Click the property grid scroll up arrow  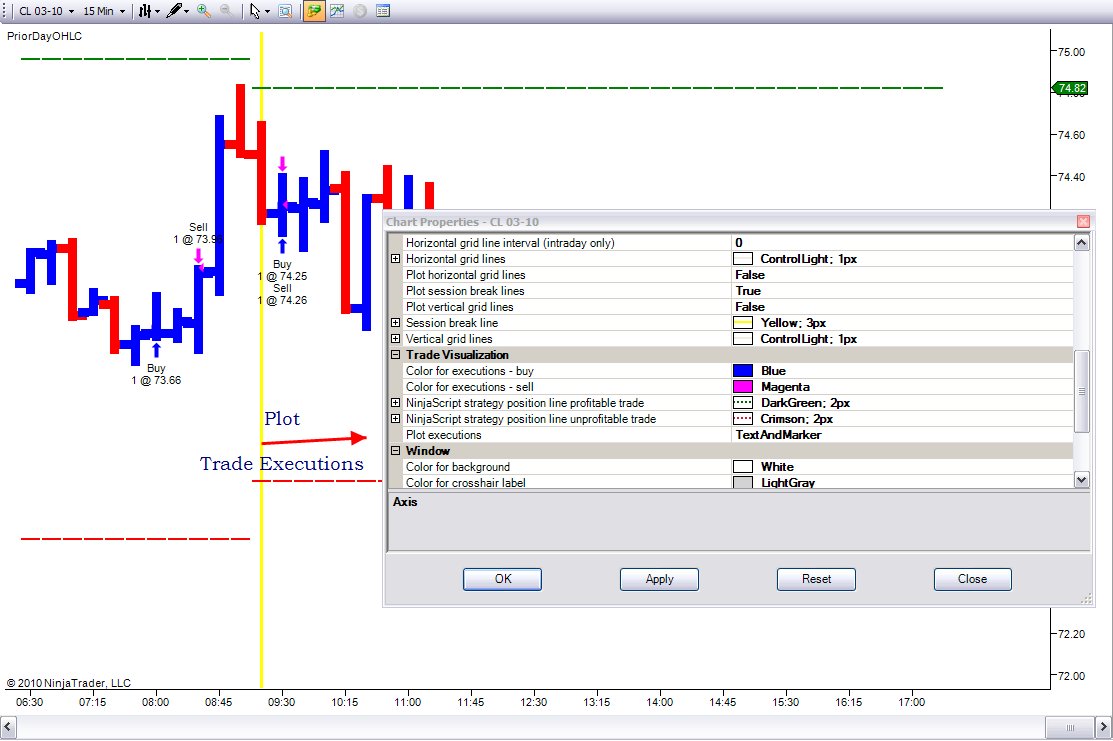pos(1081,243)
